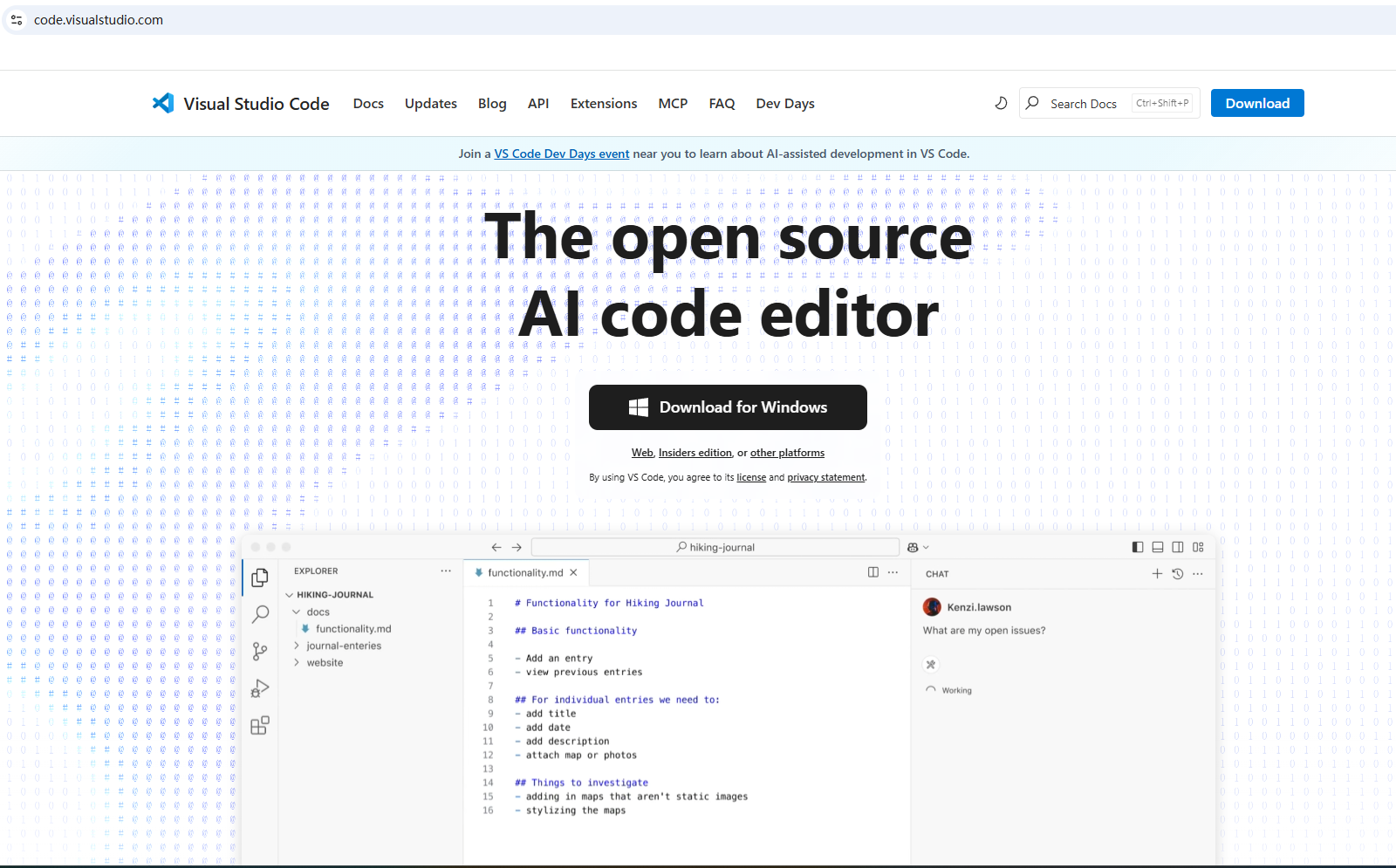Open chat panel more actions ellipsis
Screen dimensions: 1396x868
[x=1197, y=573]
